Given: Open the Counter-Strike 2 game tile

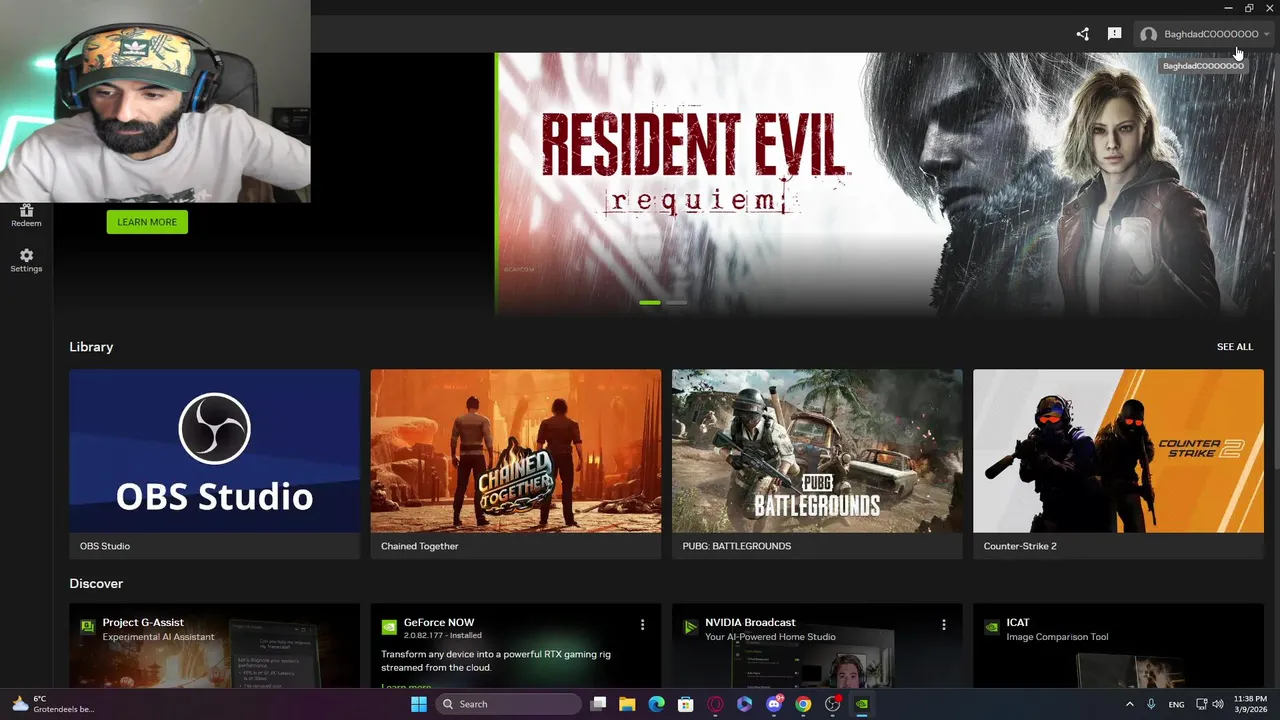Looking at the screenshot, I should (1118, 464).
